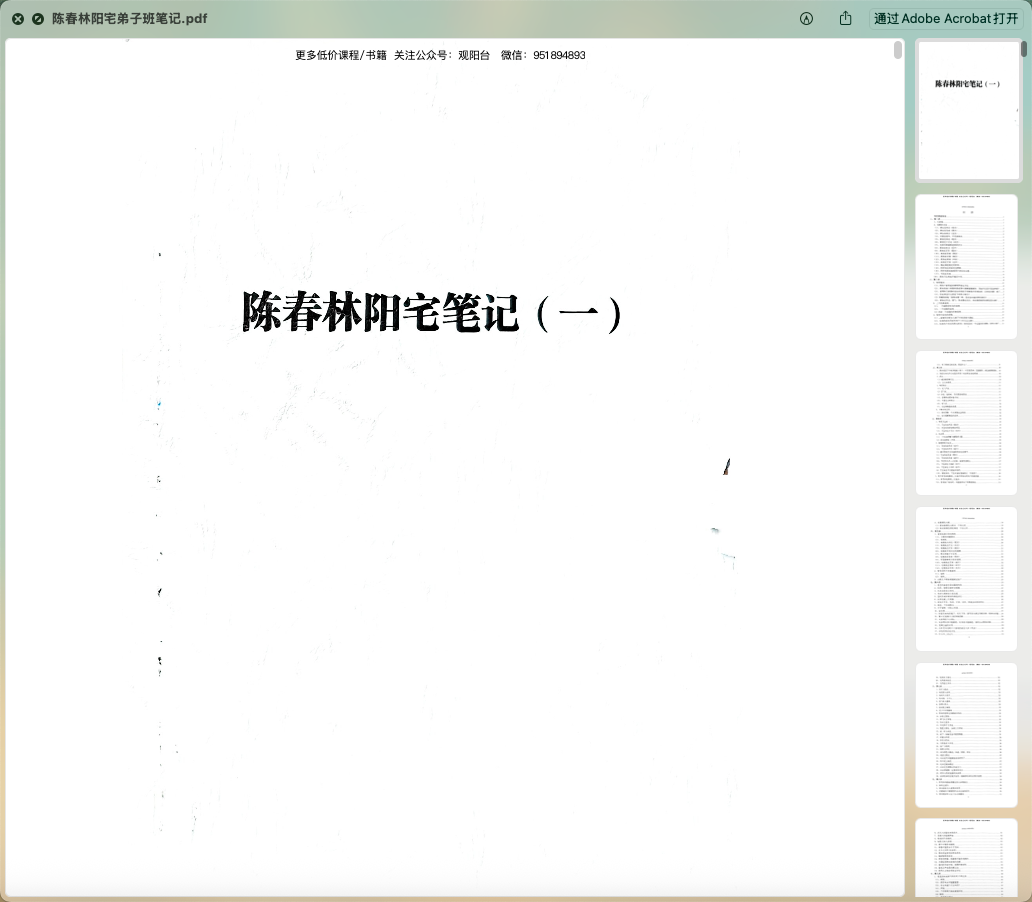
Task: Open the Markup tool
Action: coord(806,19)
